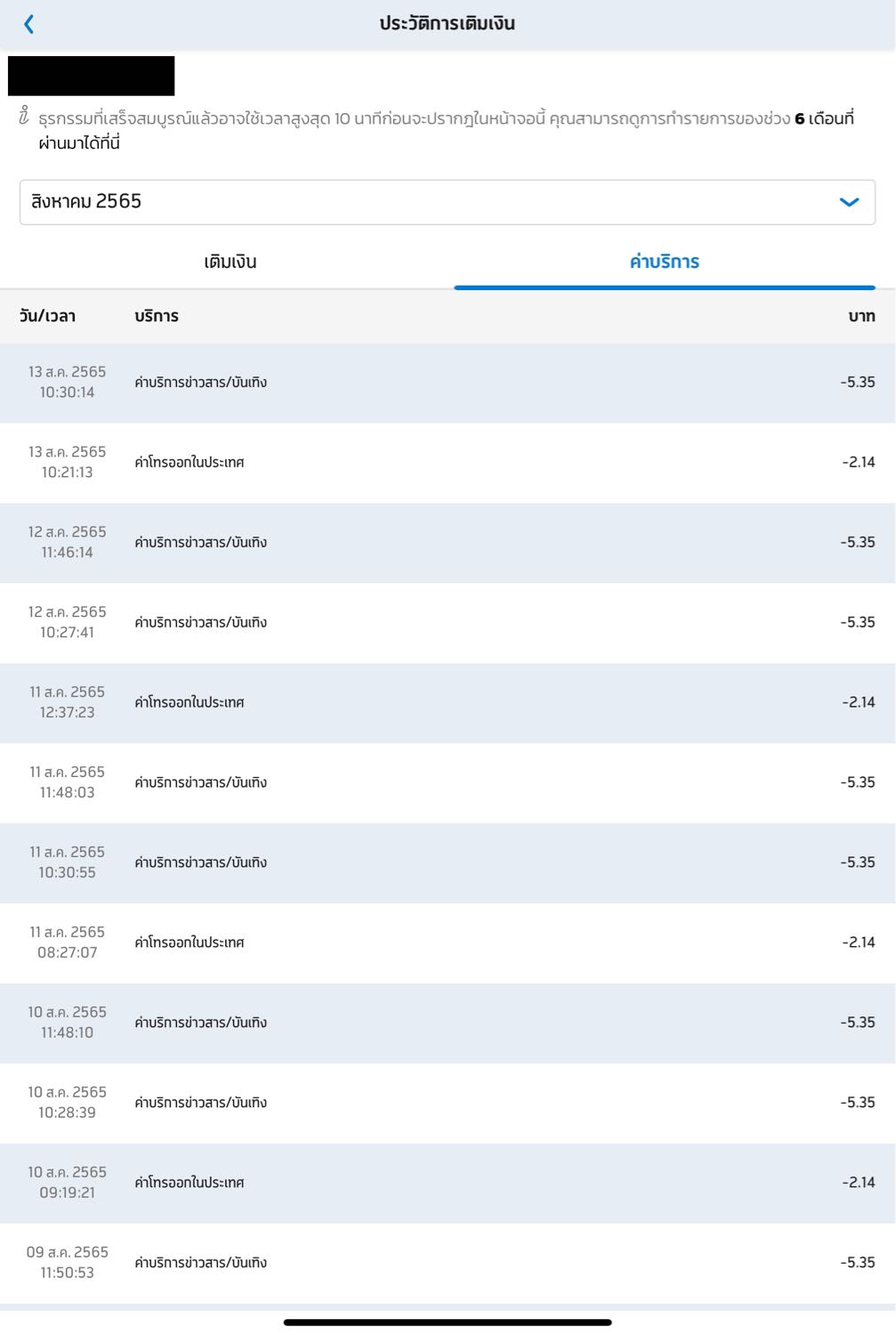Viewport: 896px width, 1335px height.
Task: Tap the วัน/เวลา column header
Action: (x=47, y=316)
